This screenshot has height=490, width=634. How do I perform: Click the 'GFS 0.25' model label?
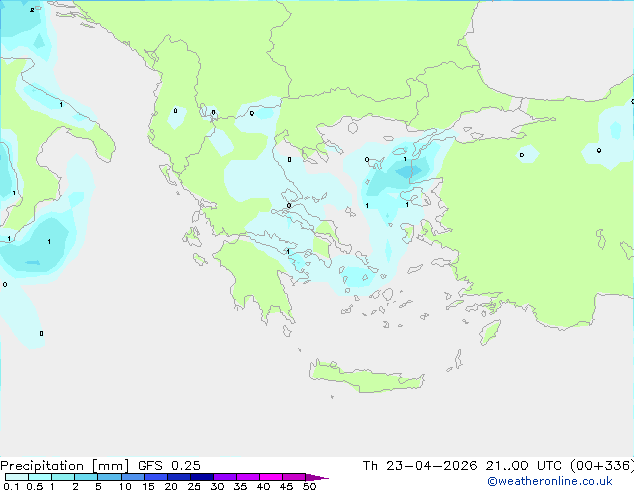pyautogui.click(x=169, y=466)
